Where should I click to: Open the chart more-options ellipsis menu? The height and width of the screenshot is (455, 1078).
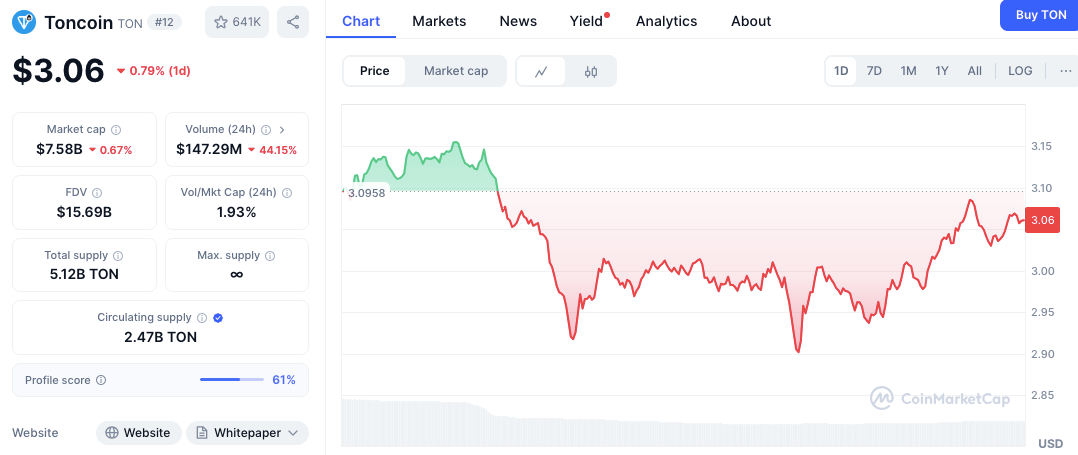coord(1065,71)
